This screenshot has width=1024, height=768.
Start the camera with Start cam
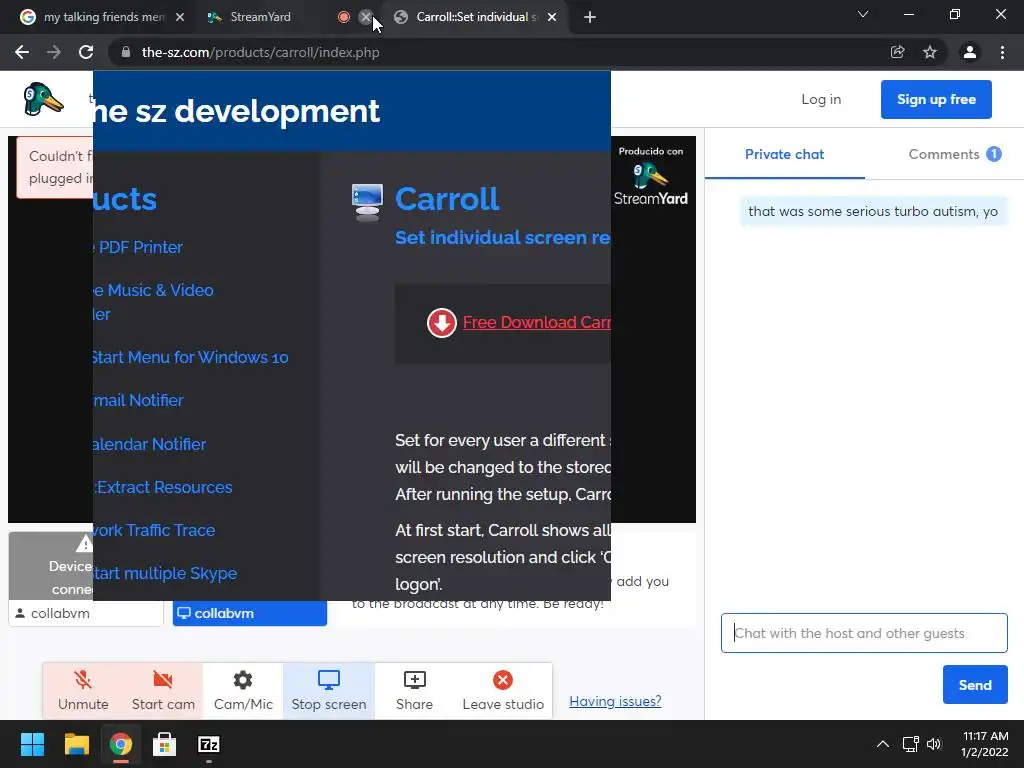pos(163,691)
